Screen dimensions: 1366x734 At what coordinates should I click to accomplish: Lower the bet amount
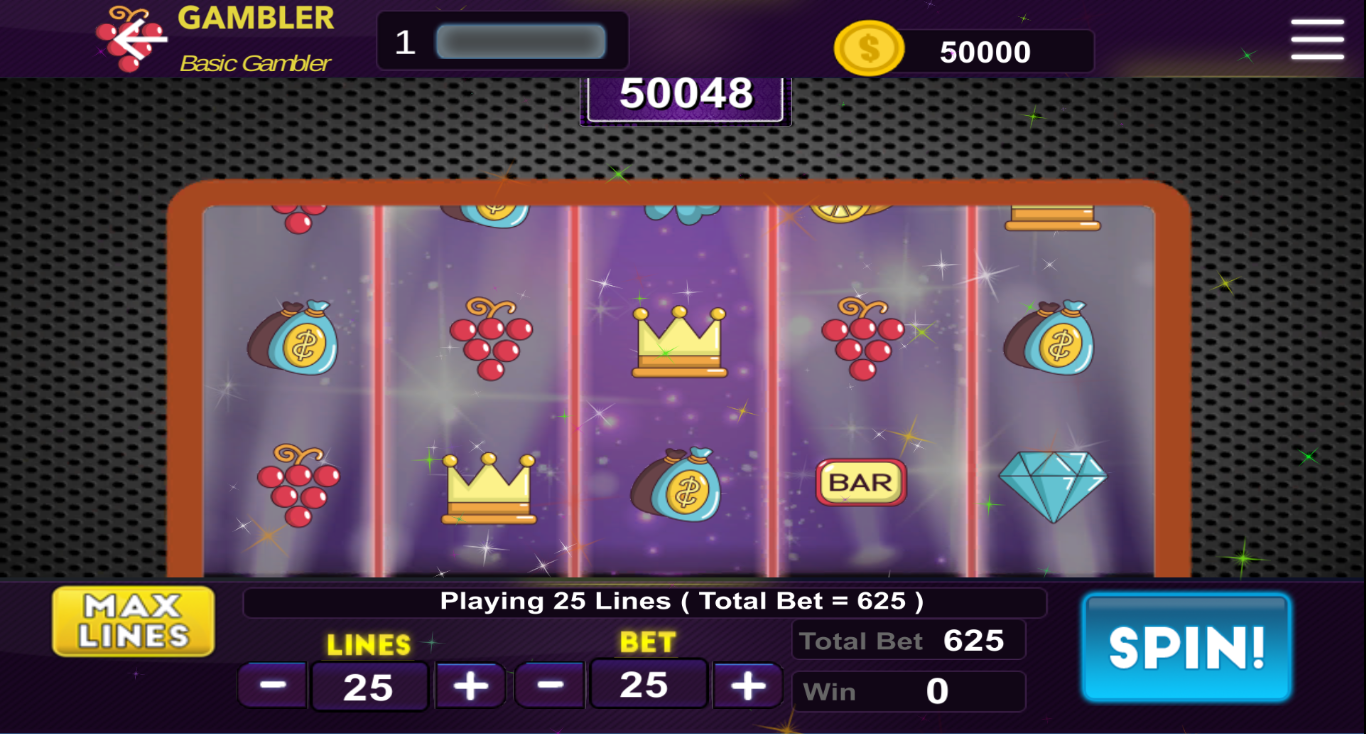[x=549, y=685]
